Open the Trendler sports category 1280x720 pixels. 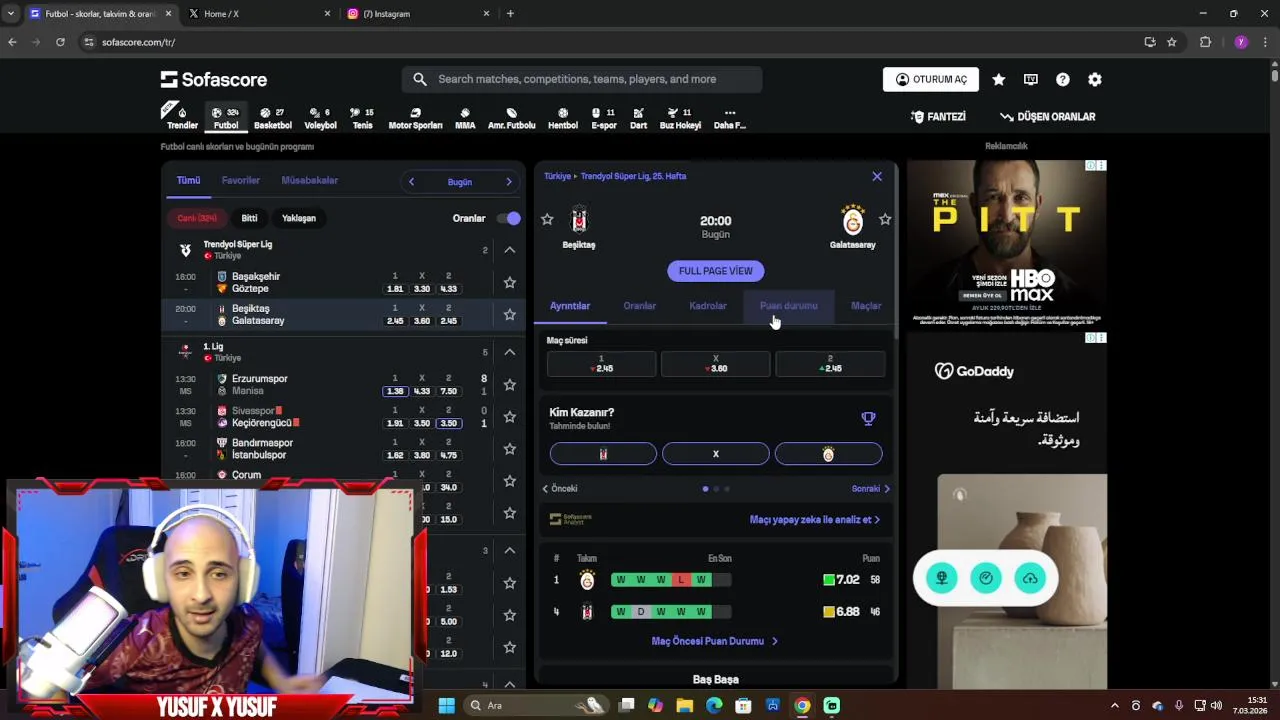[x=181, y=117]
